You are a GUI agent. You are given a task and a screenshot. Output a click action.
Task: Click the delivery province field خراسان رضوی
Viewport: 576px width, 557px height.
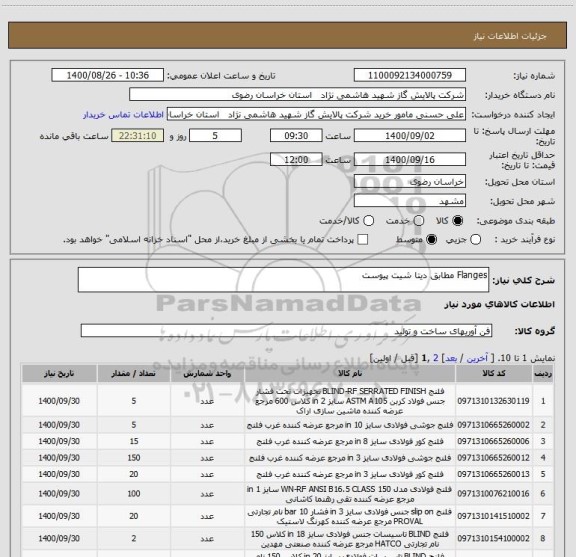(x=410, y=182)
